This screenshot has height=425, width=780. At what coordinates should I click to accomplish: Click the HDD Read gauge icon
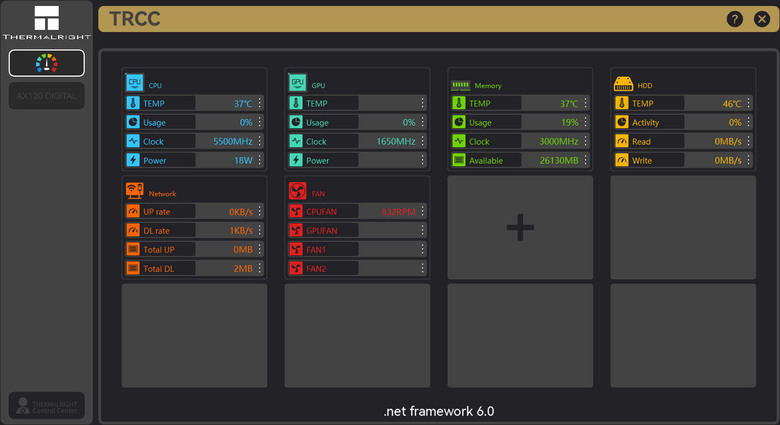click(x=622, y=141)
